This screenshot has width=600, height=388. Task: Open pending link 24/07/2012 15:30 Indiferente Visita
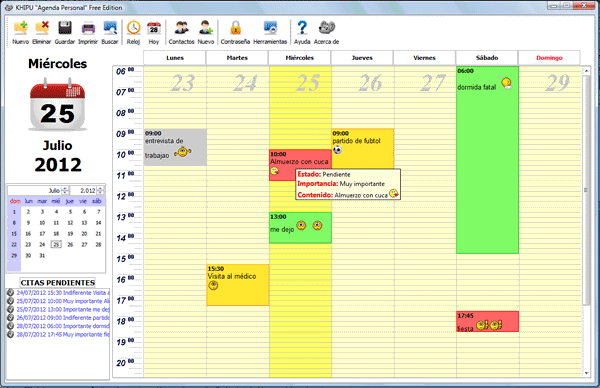point(63,293)
